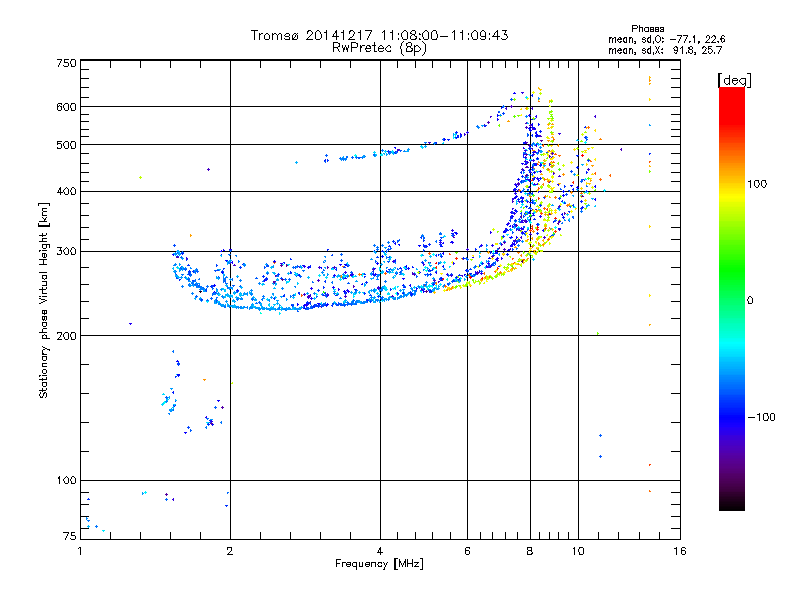Viewport: 800px width, 600px height.
Task: Click the y-axis tick label '500'
Action: point(66,145)
